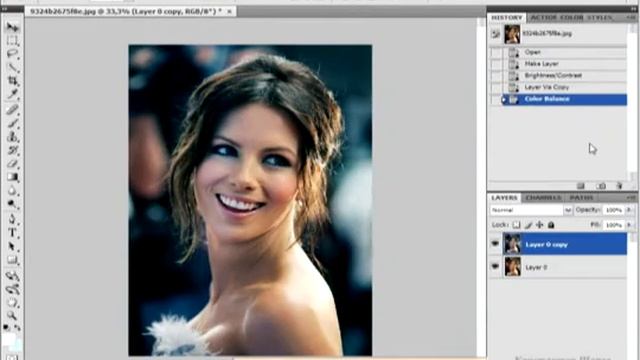Switch to the History tab

[507, 18]
